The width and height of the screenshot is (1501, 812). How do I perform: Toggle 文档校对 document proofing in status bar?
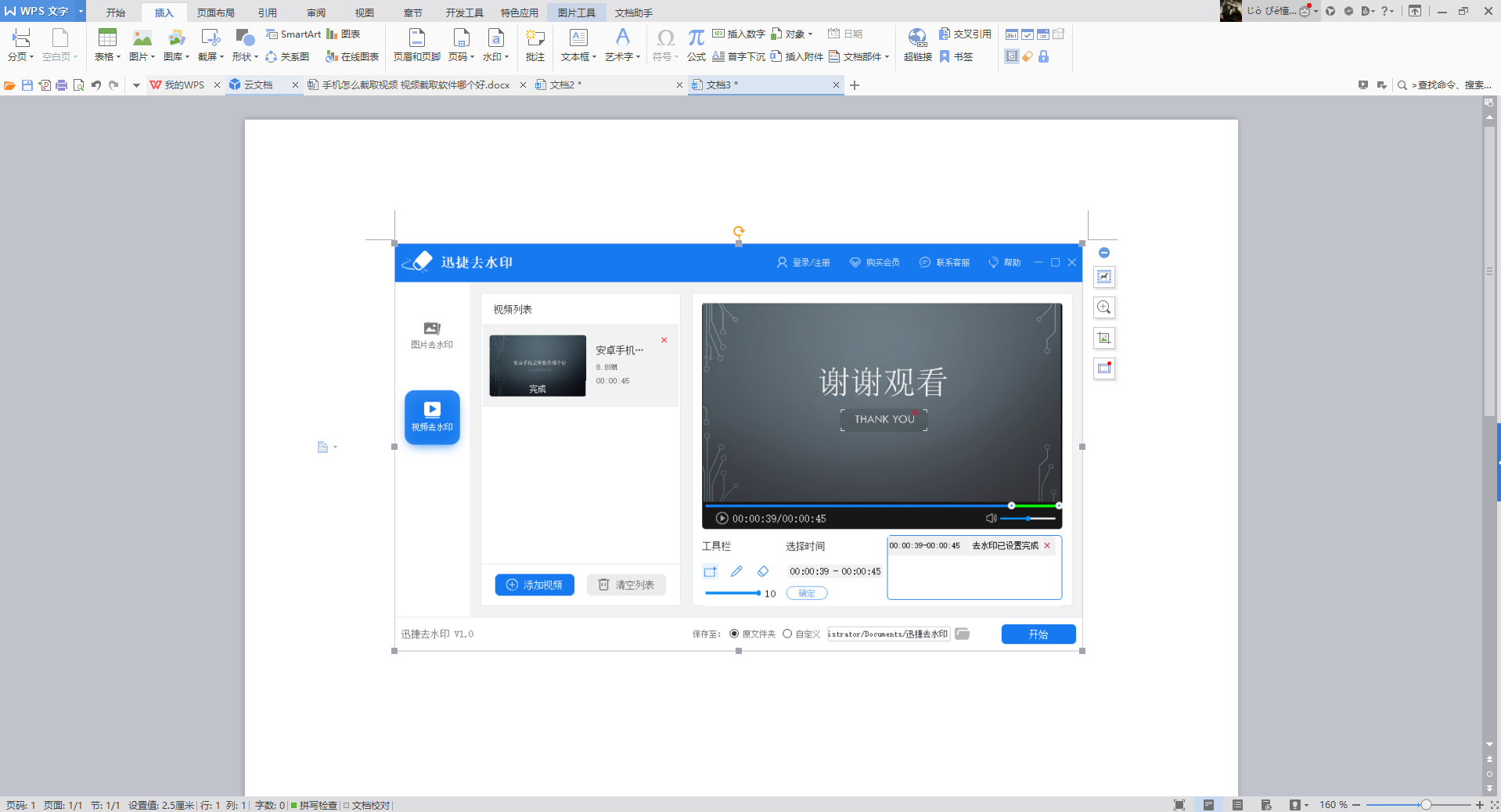pos(366,805)
